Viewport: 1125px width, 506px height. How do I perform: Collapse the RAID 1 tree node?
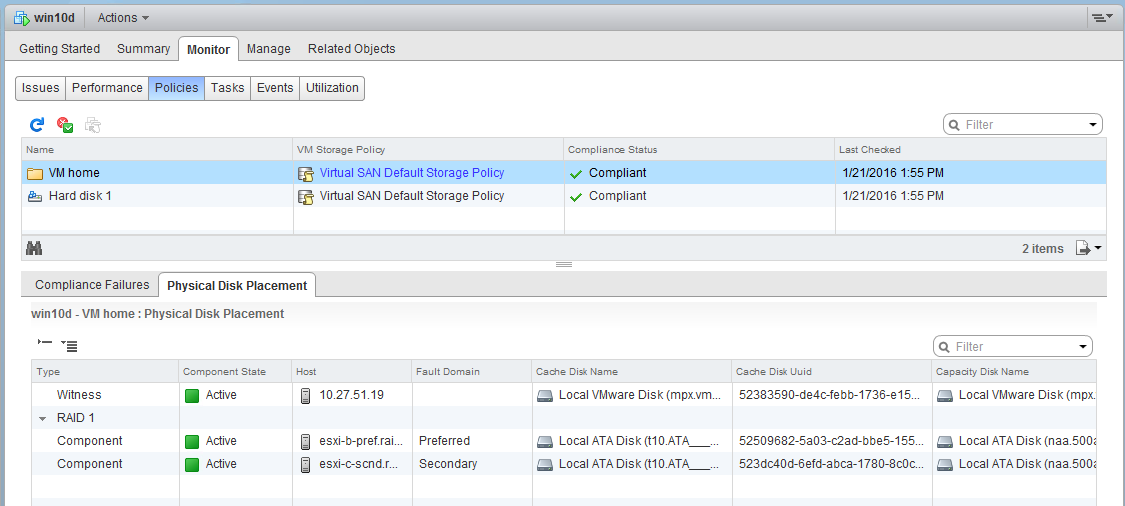click(42, 418)
